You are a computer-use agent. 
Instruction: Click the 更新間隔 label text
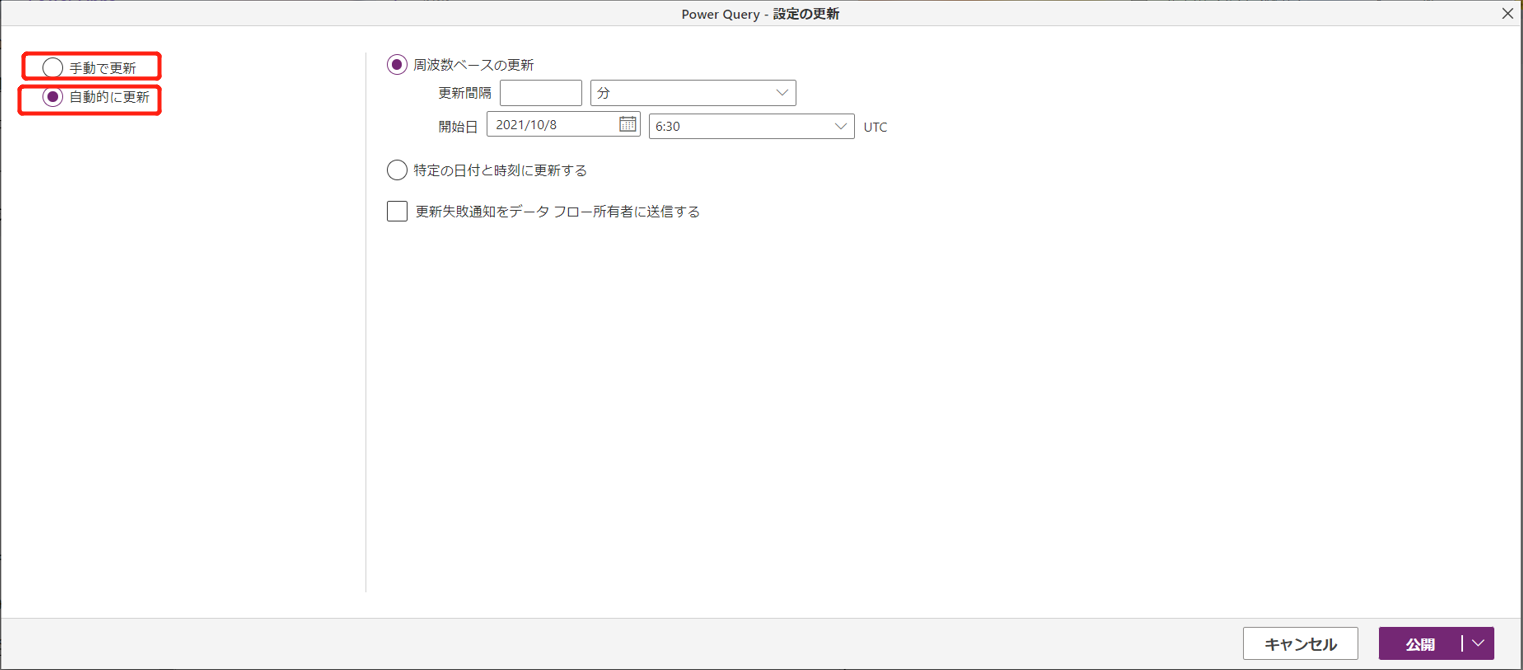465,93
